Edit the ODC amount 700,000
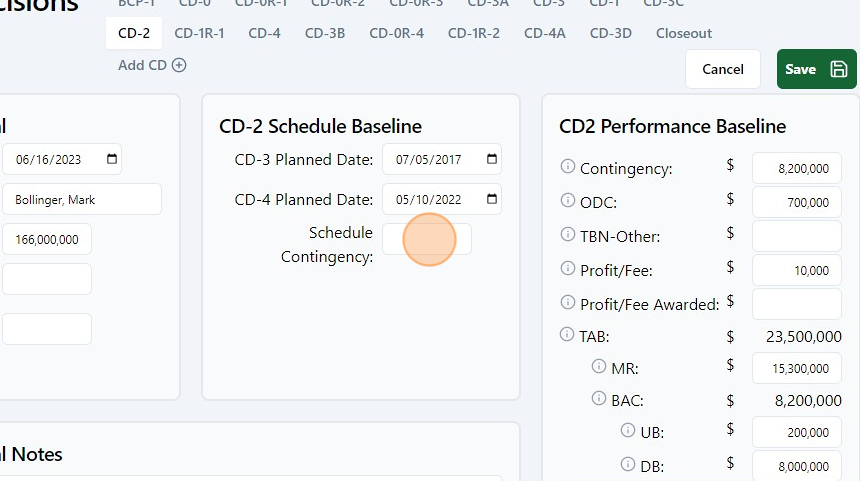 point(796,202)
